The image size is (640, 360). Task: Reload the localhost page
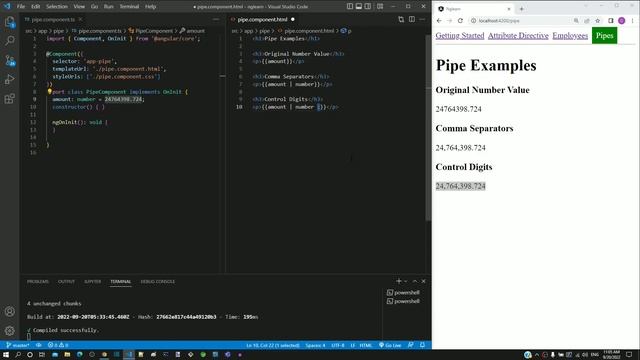pos(460,20)
